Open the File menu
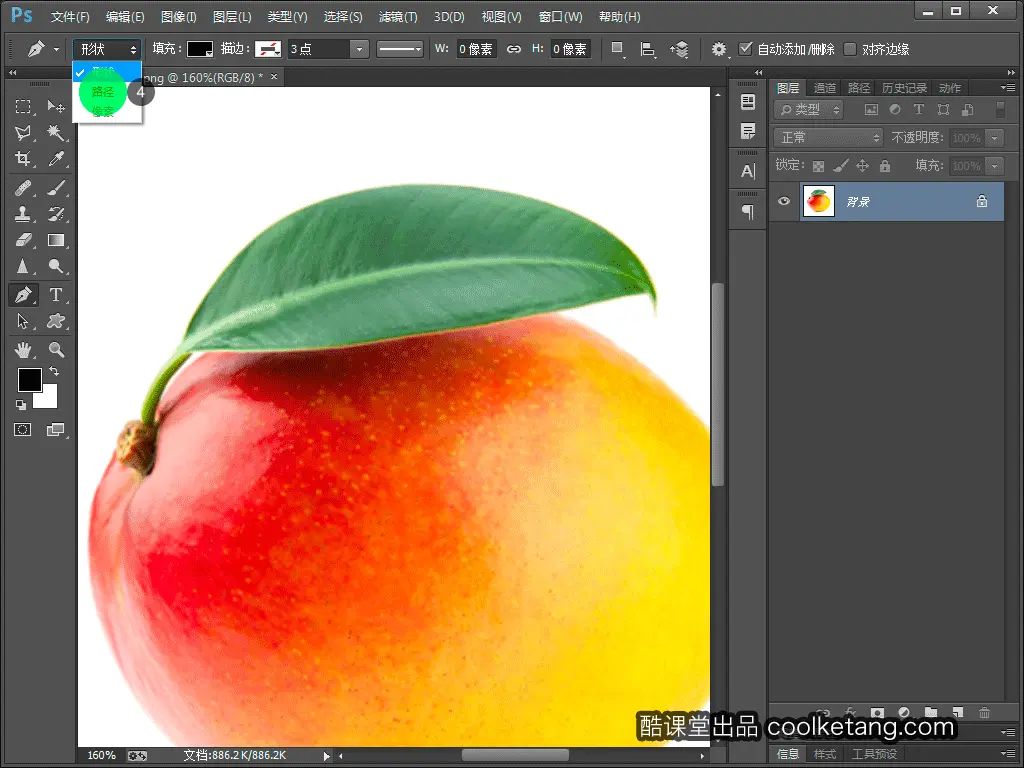 click(x=70, y=17)
